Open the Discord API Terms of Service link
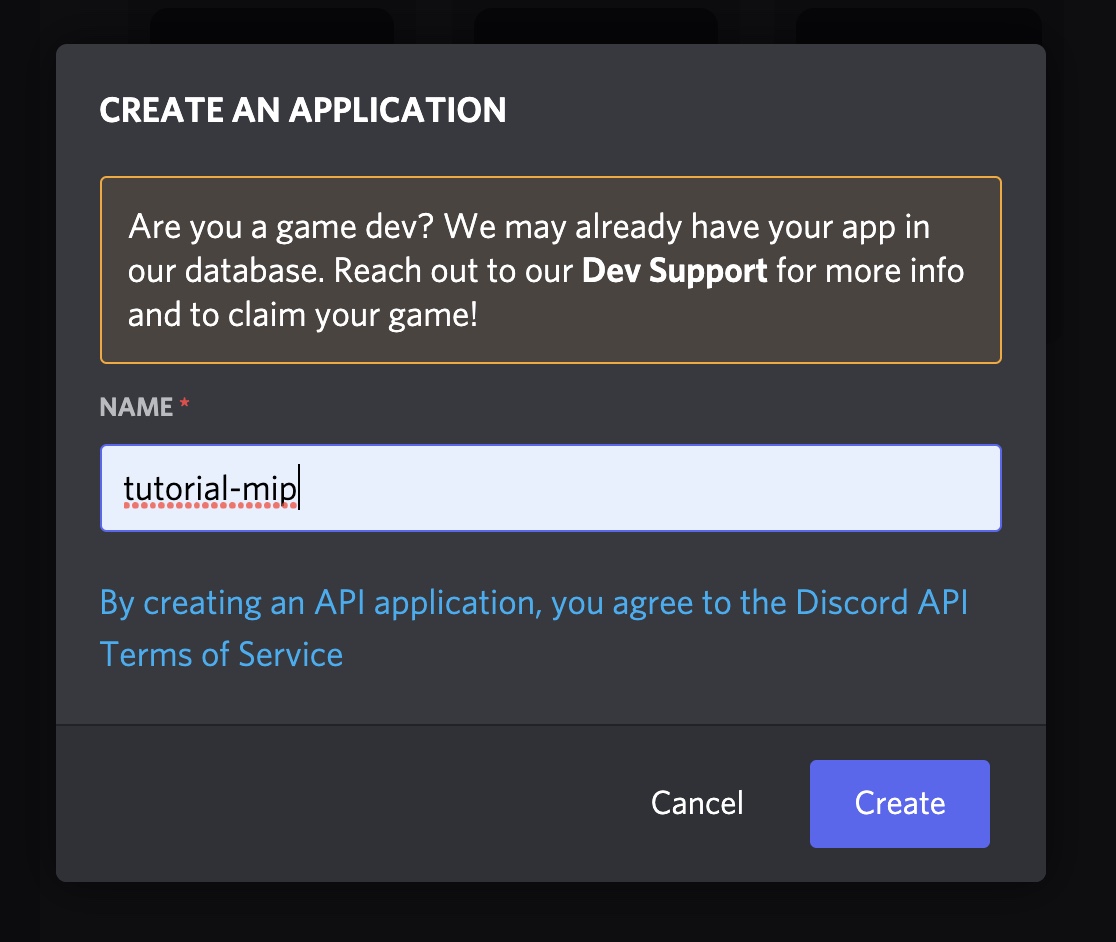The height and width of the screenshot is (942, 1116). click(x=534, y=628)
